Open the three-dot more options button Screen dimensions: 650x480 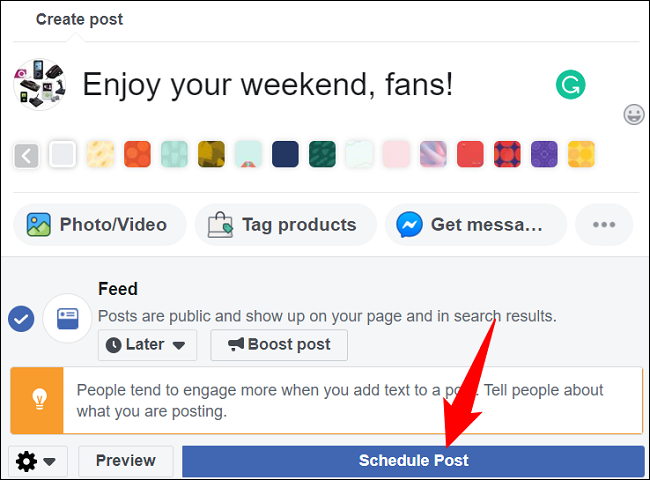604,225
